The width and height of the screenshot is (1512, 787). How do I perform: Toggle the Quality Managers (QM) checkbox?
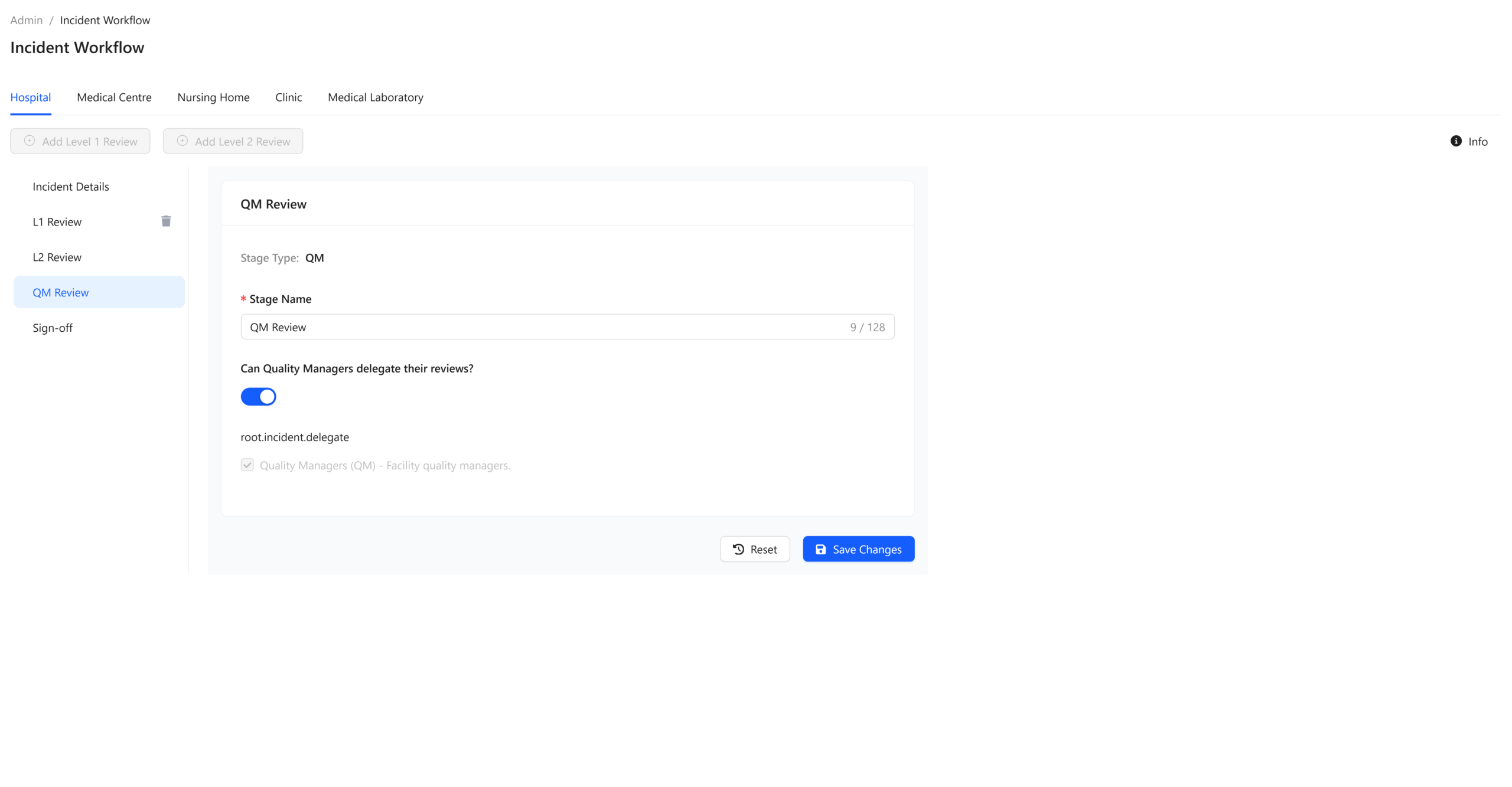tap(247, 465)
